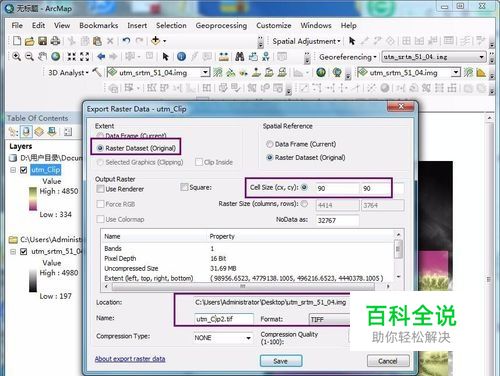500x376 pixels.
Task: Click horizontal scrollbar of properties table
Action: pyautogui.click(x=244, y=286)
